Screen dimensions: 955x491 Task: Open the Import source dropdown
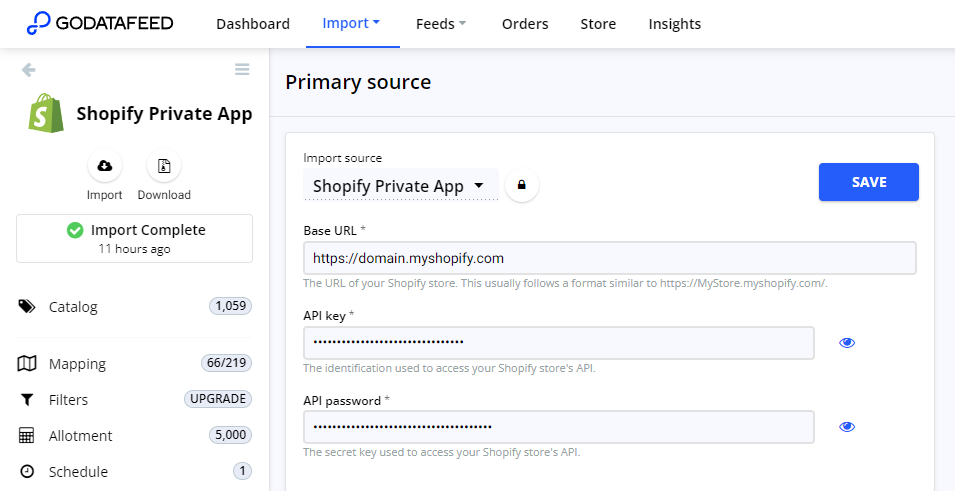[400, 186]
